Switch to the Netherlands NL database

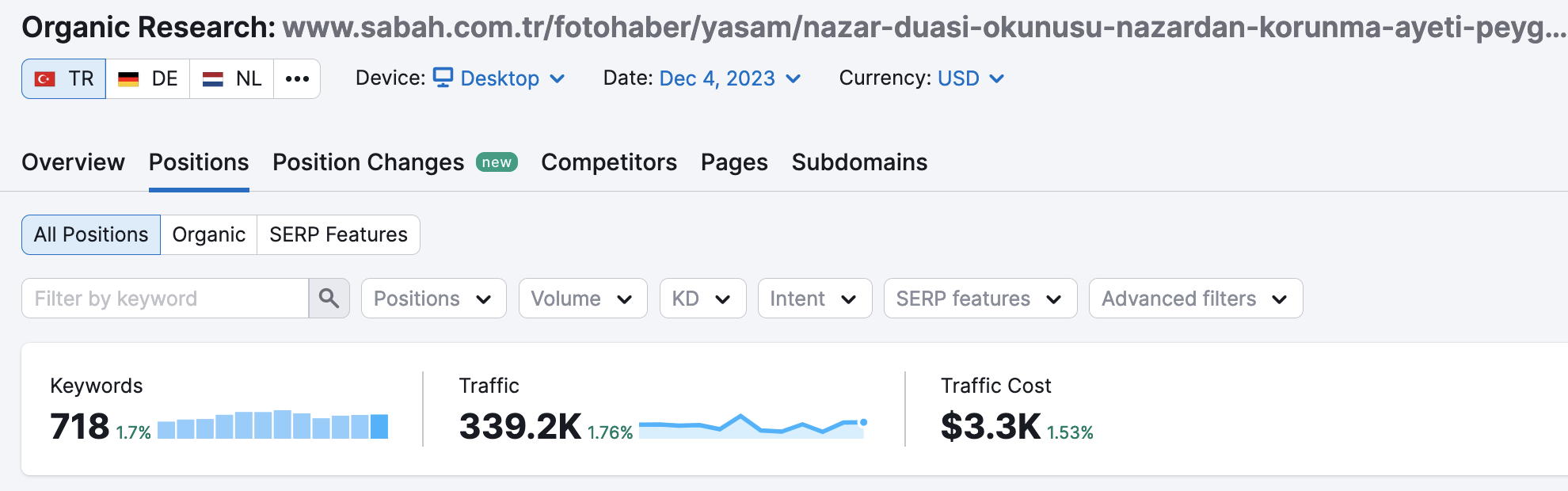(232, 78)
